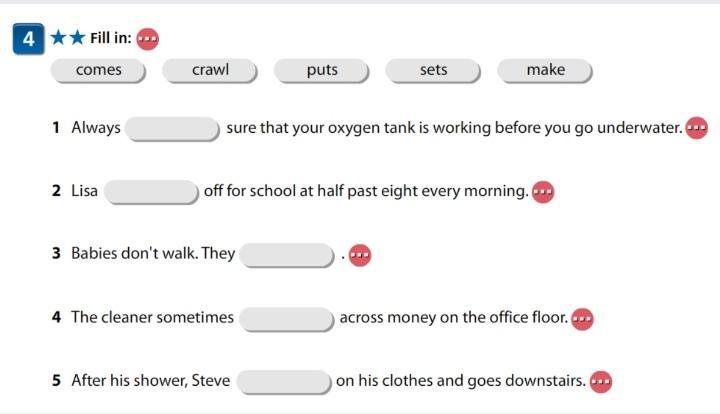The width and height of the screenshot is (720, 414).
Task: Tap the 'sets' word chip
Action: 434,70
